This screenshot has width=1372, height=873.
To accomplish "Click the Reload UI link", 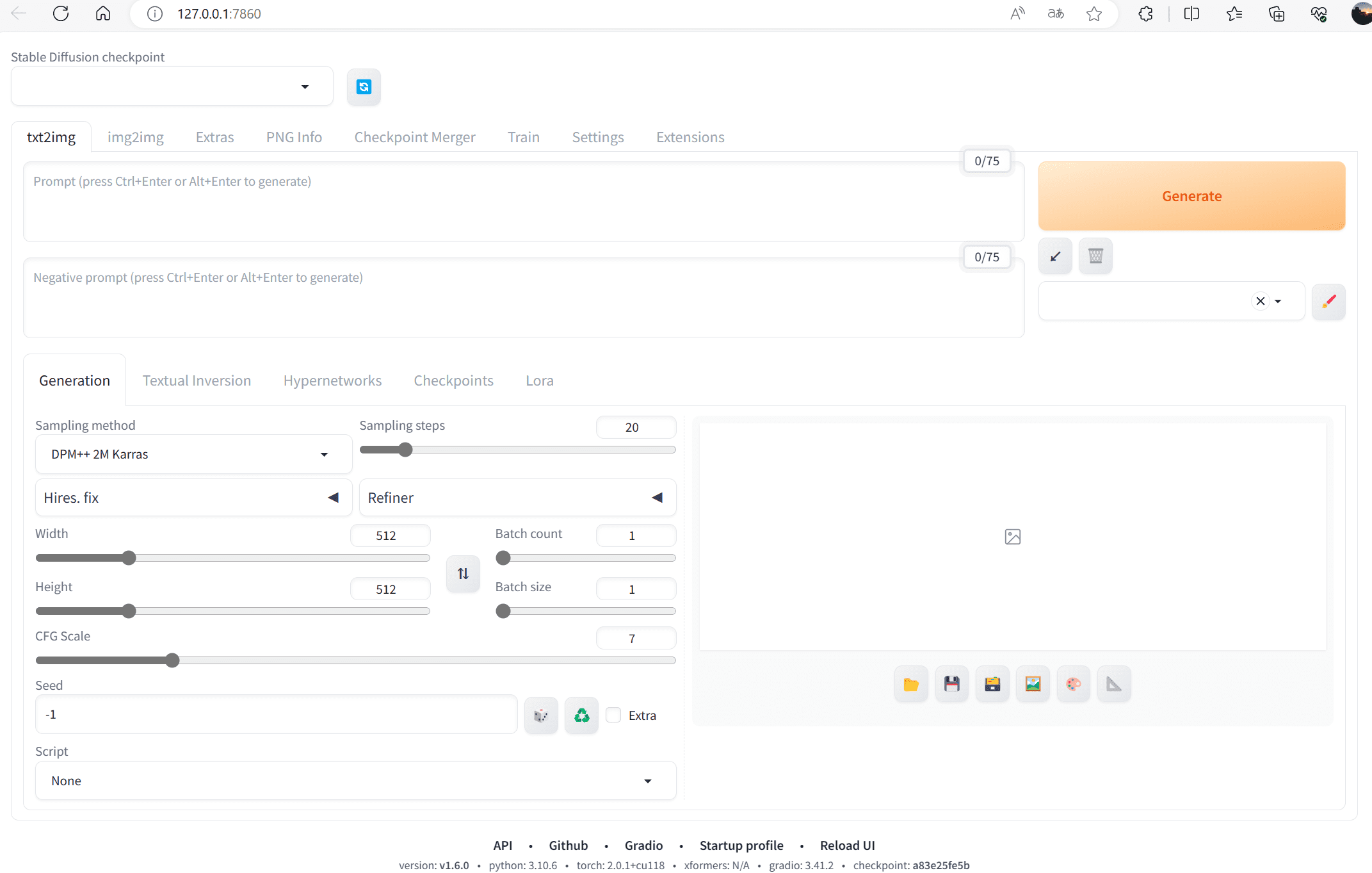I will click(x=847, y=845).
